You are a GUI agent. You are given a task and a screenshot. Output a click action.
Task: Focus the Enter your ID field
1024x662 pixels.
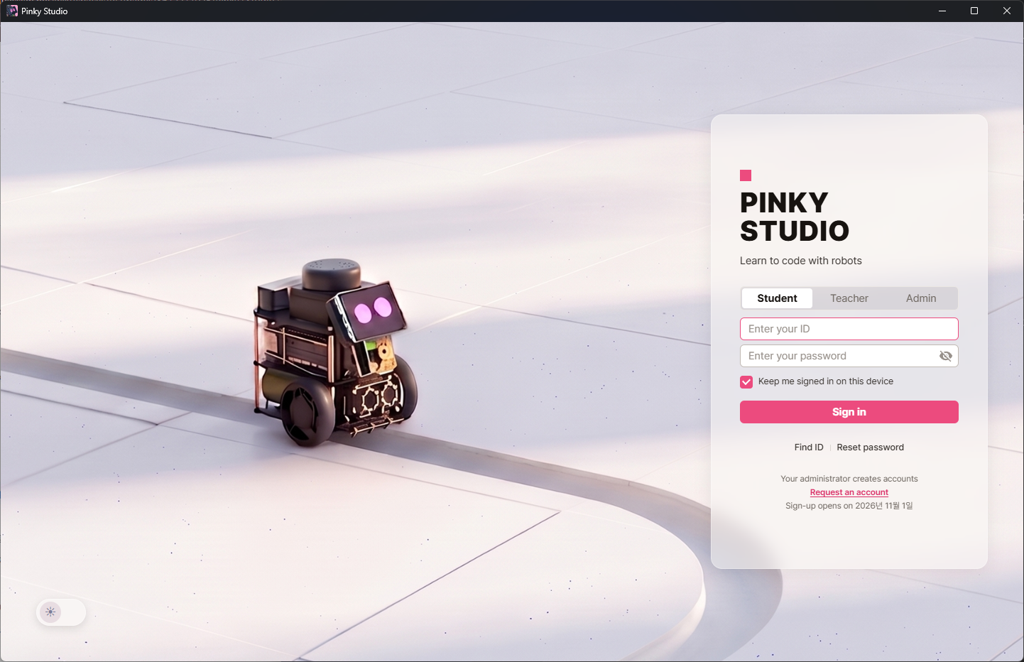[x=849, y=329]
